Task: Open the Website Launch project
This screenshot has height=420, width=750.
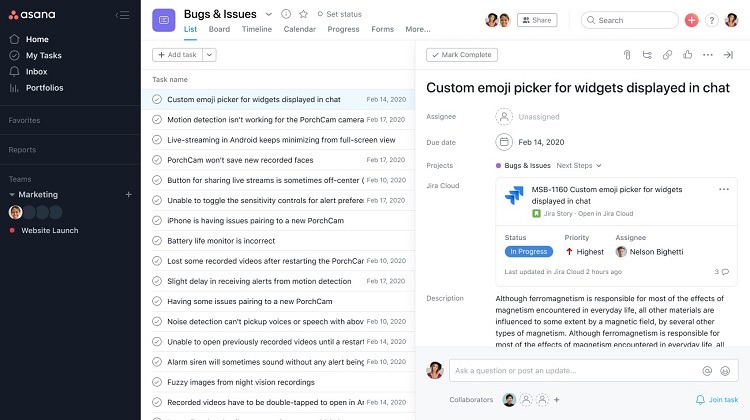Action: (x=50, y=231)
